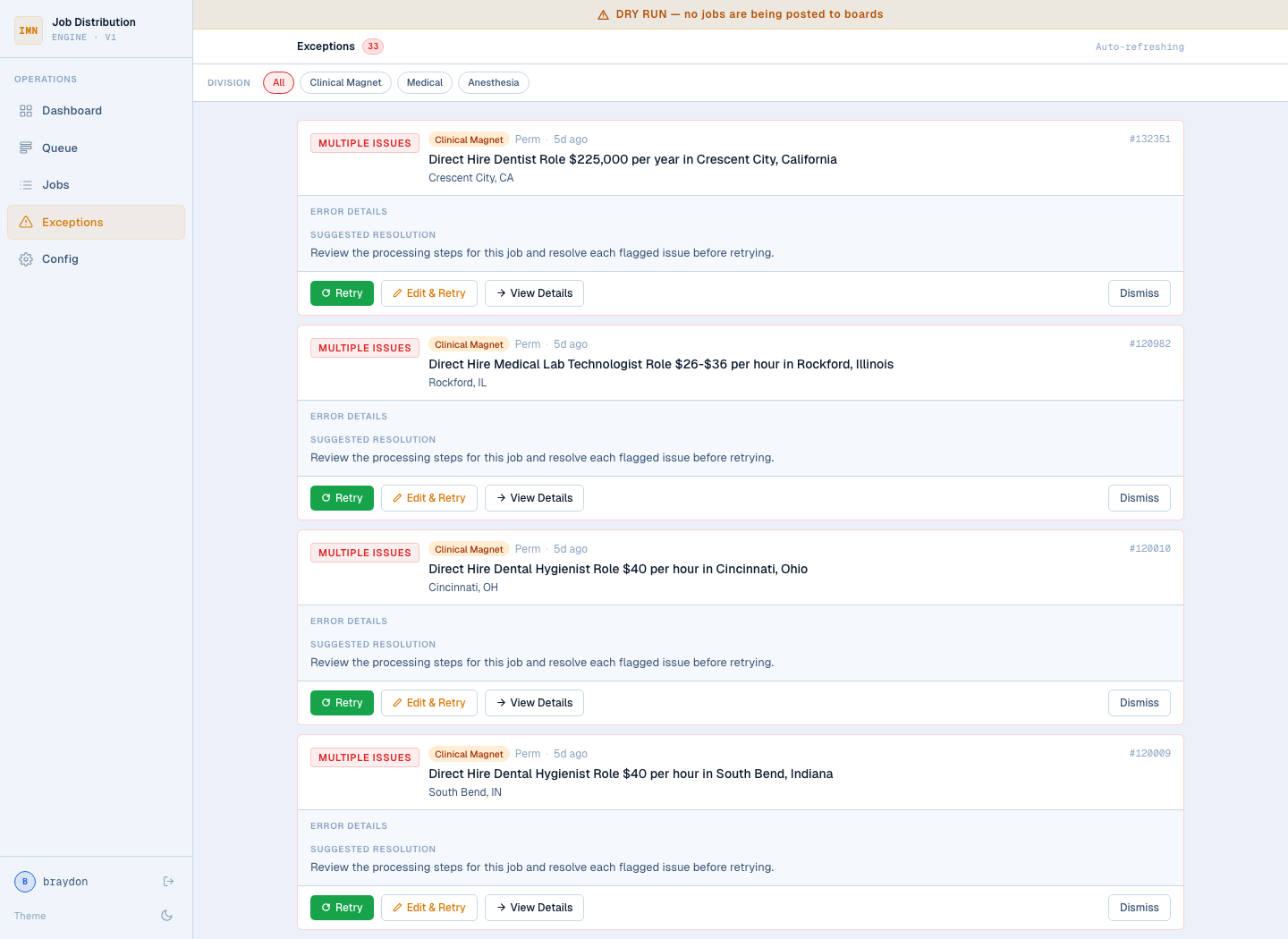This screenshot has height=939, width=1288.
Task: Filter by Medical division
Action: [x=425, y=83]
